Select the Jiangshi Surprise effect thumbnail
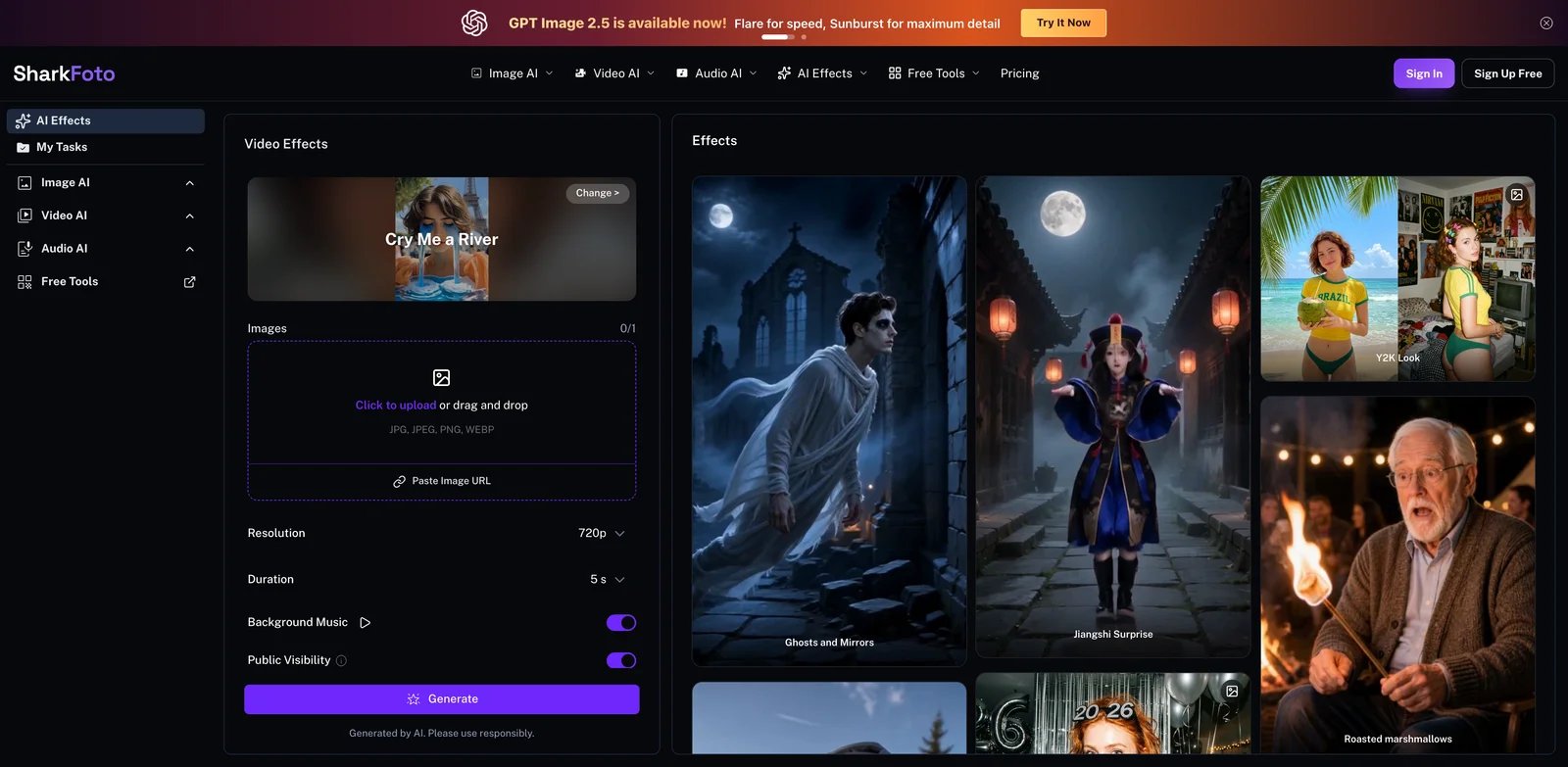This screenshot has height=767, width=1568. pos(1113,416)
